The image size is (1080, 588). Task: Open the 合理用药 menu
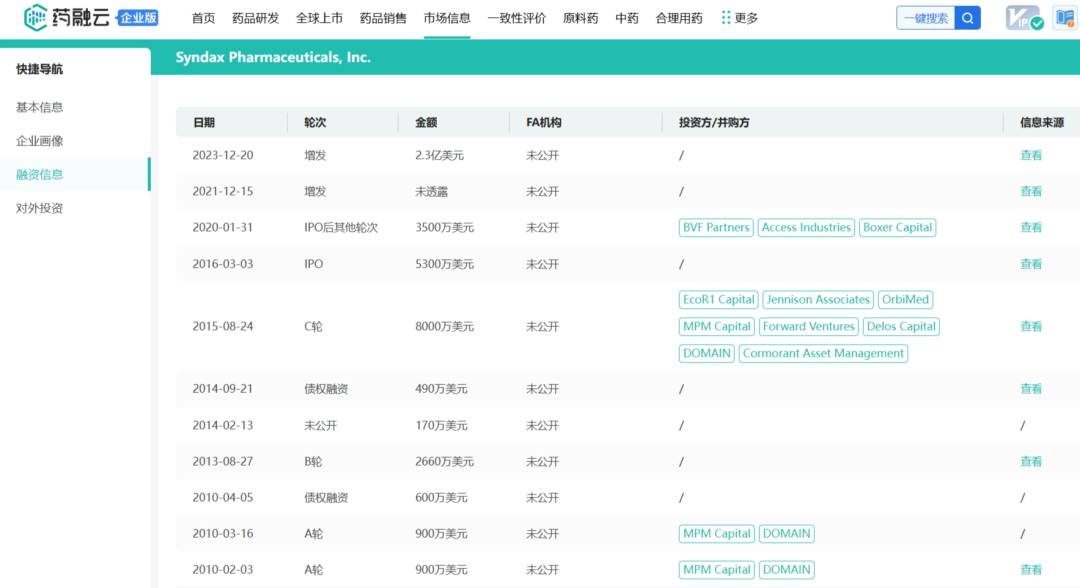click(x=679, y=19)
